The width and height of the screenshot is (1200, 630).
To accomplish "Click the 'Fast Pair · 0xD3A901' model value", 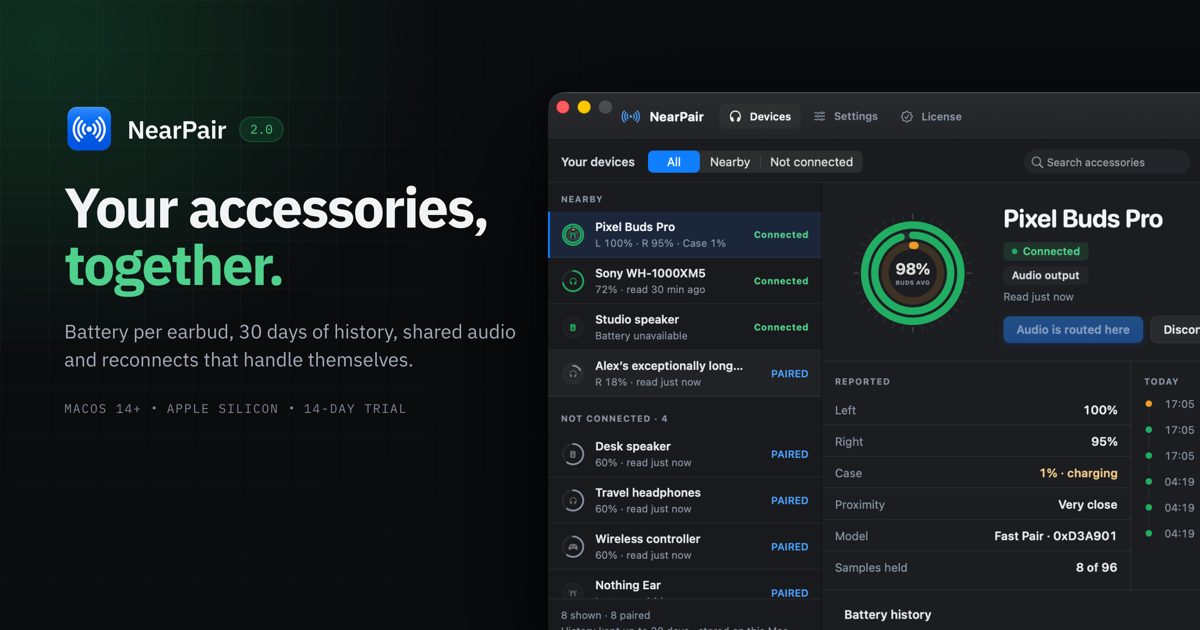I will point(1056,536).
